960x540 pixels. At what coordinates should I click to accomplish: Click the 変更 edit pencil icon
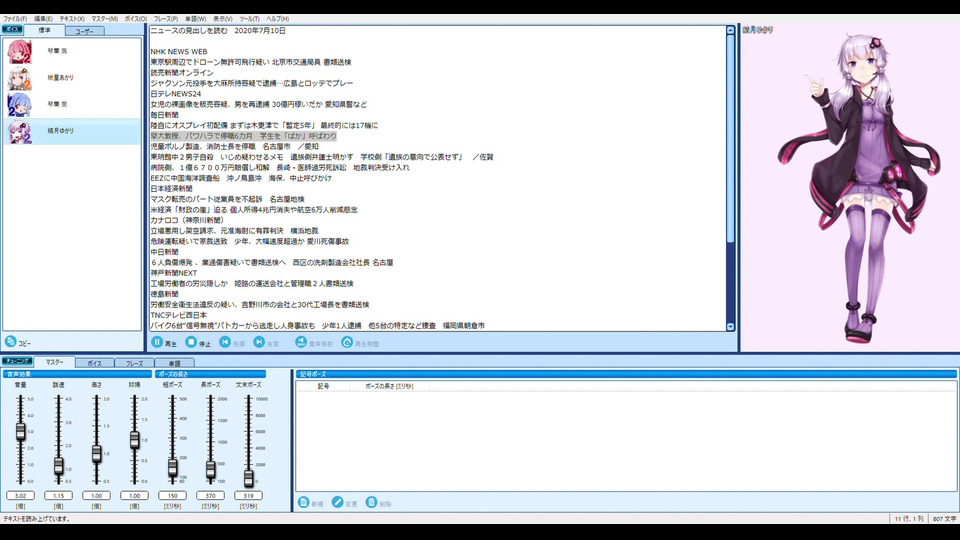click(x=337, y=502)
